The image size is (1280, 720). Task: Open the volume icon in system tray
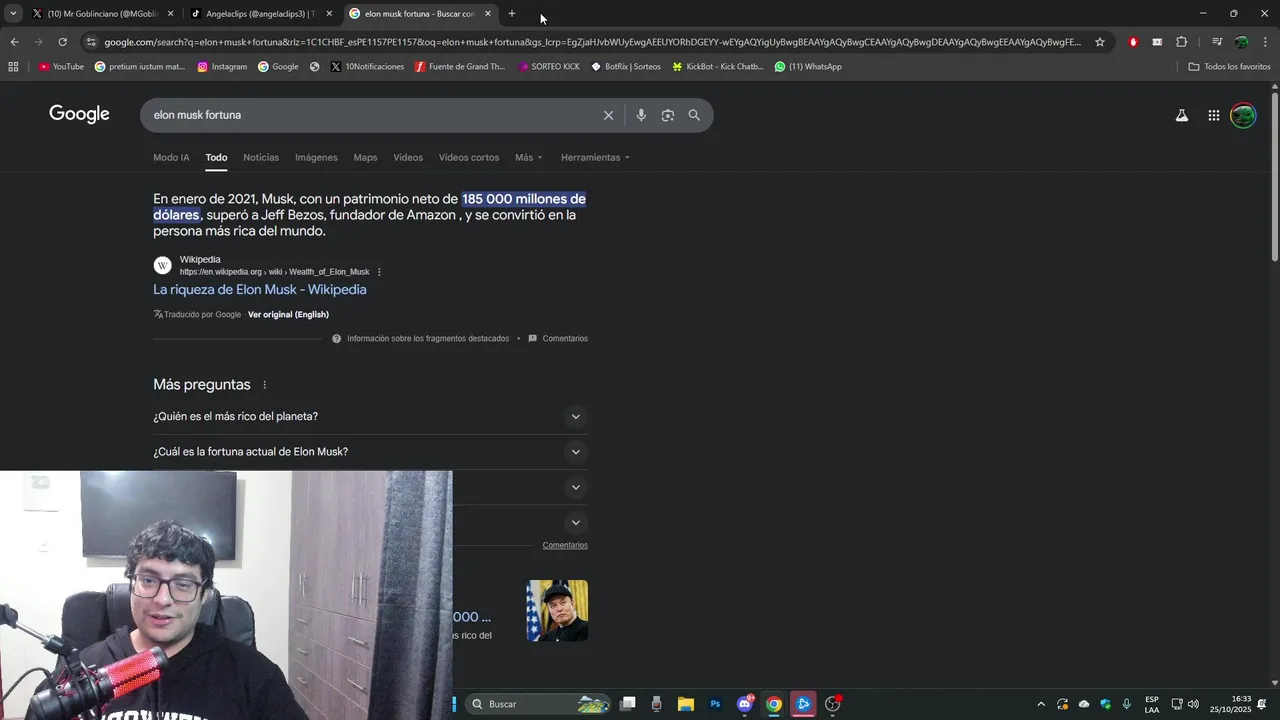click(1193, 704)
